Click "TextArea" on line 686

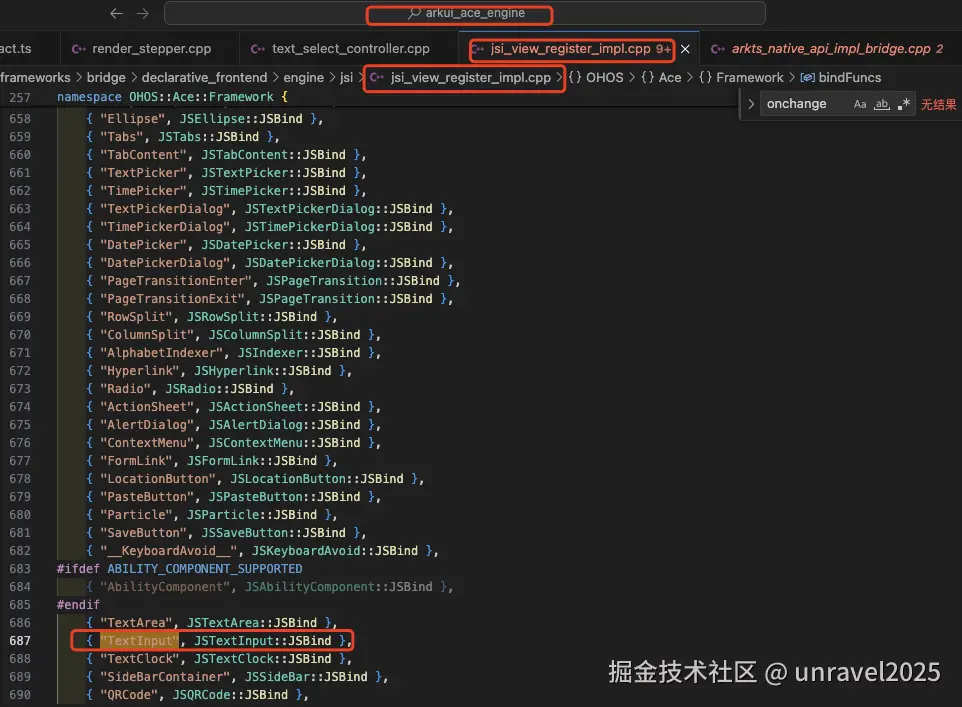point(136,623)
